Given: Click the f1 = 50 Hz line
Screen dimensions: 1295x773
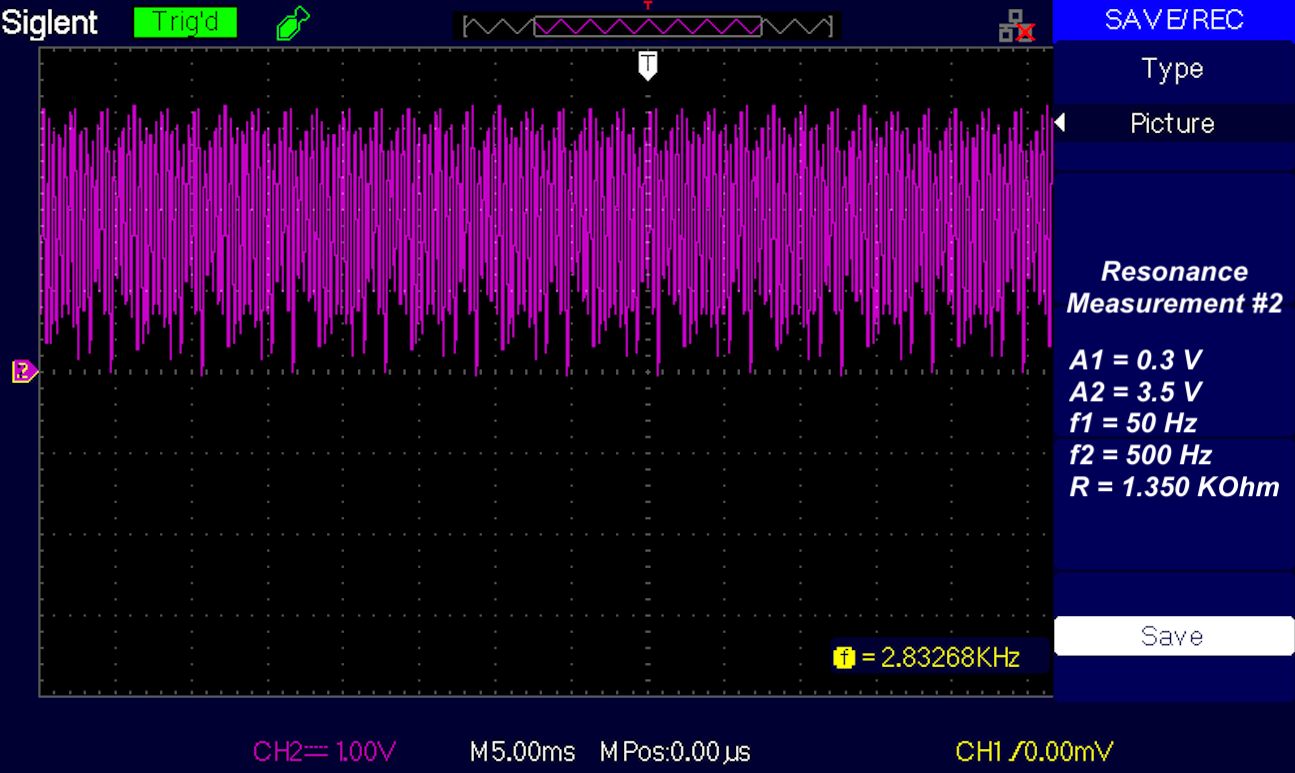Looking at the screenshot, I should pyautogui.click(x=1133, y=422).
